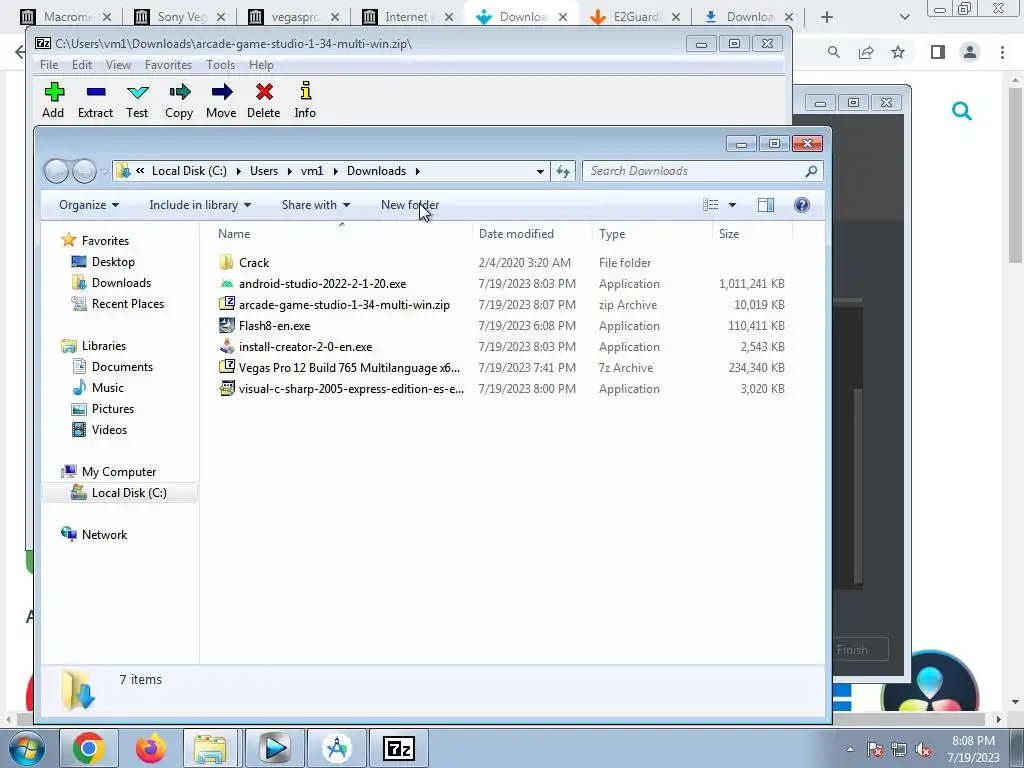Sort by Date modified column
Image resolution: width=1024 pixels, height=768 pixels.
[516, 234]
